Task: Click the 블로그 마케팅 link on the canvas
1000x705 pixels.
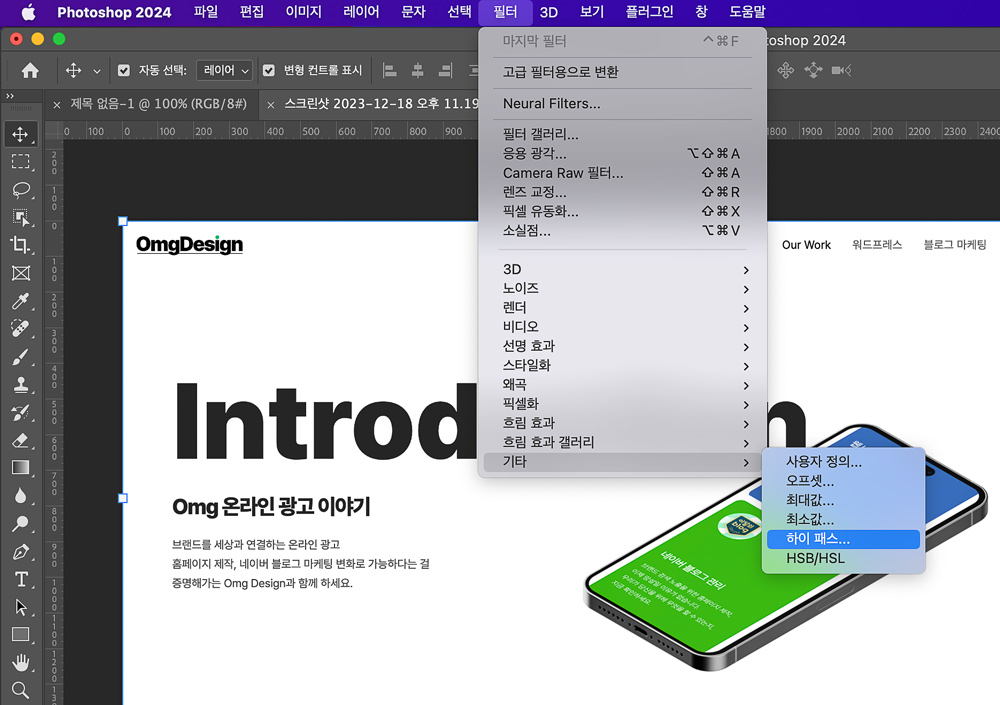Action: (955, 245)
